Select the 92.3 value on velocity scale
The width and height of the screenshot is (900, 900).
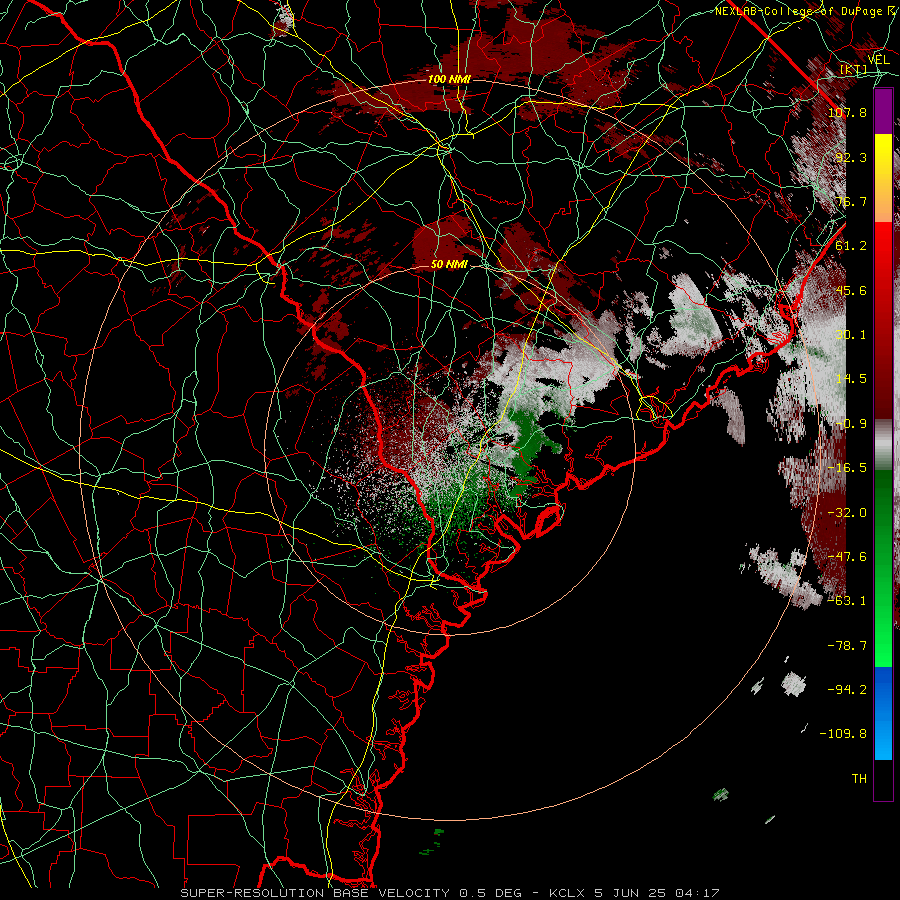pos(851,157)
